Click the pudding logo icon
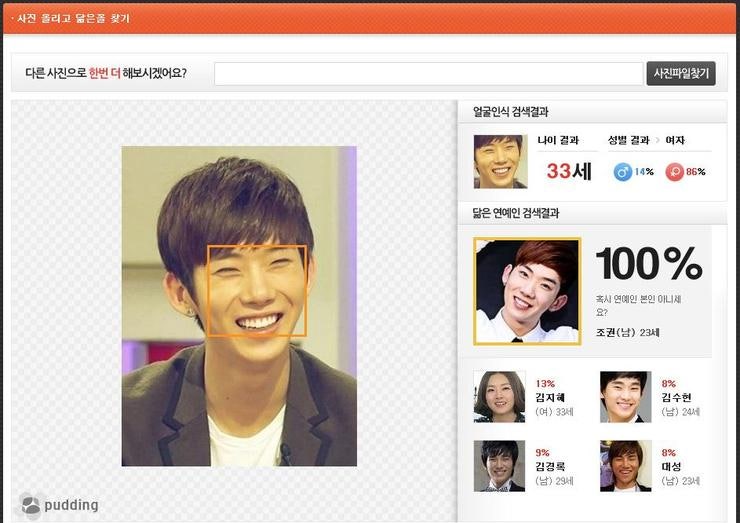 click(31, 505)
